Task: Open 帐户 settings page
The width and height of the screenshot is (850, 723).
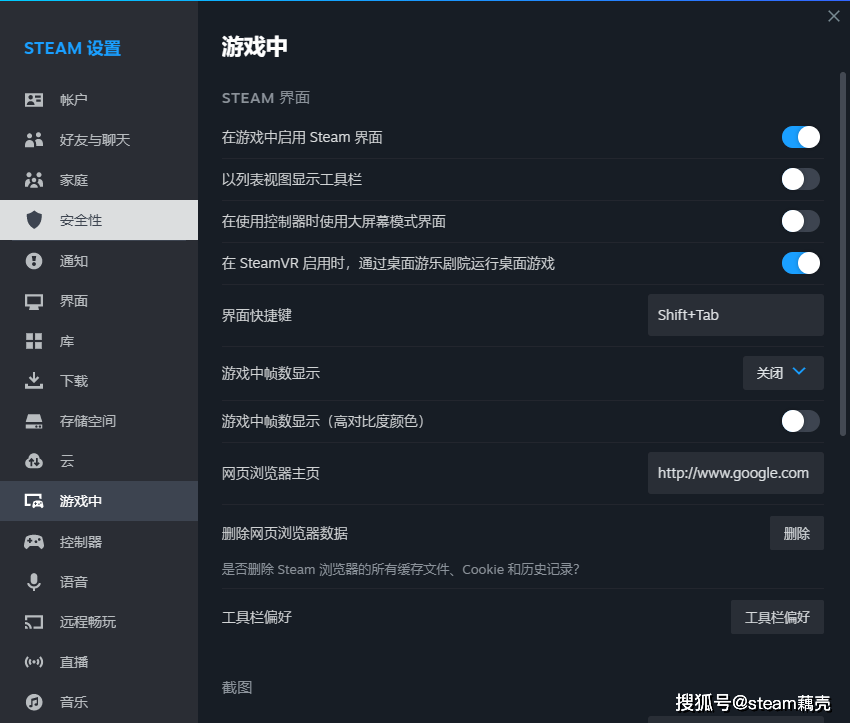Action: [x=99, y=100]
